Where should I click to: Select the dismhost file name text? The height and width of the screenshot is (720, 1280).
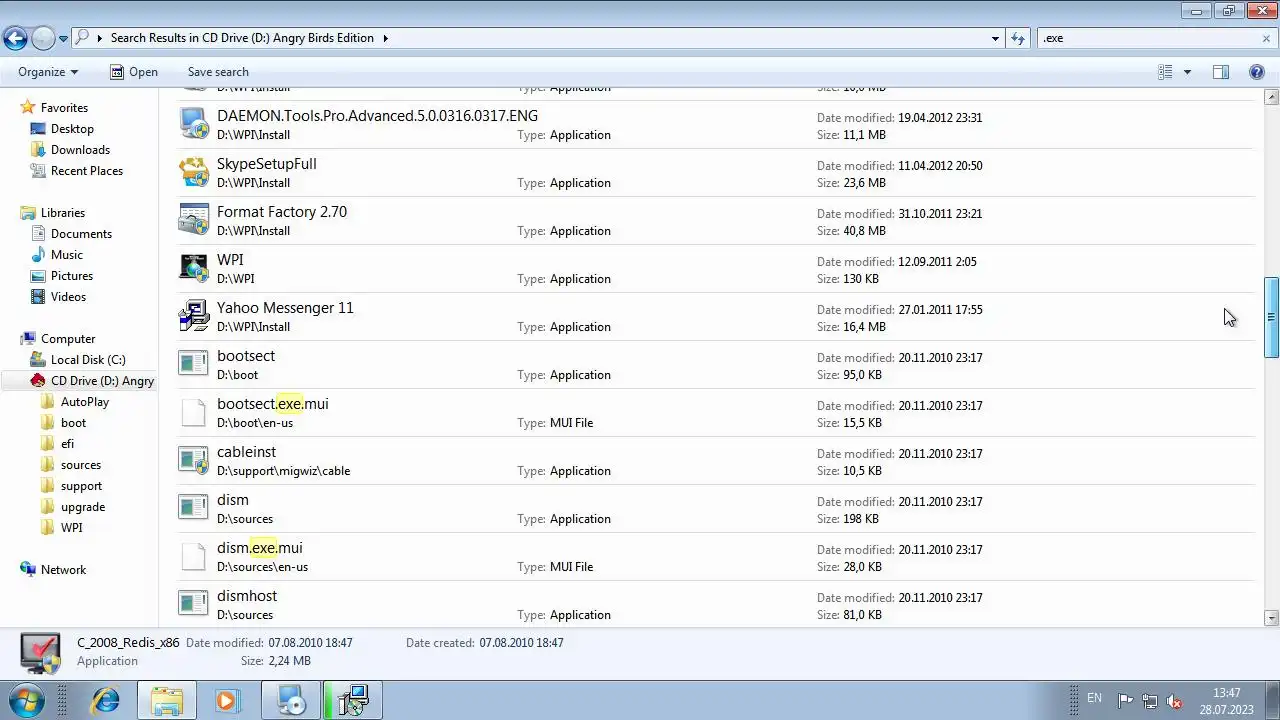(x=247, y=596)
